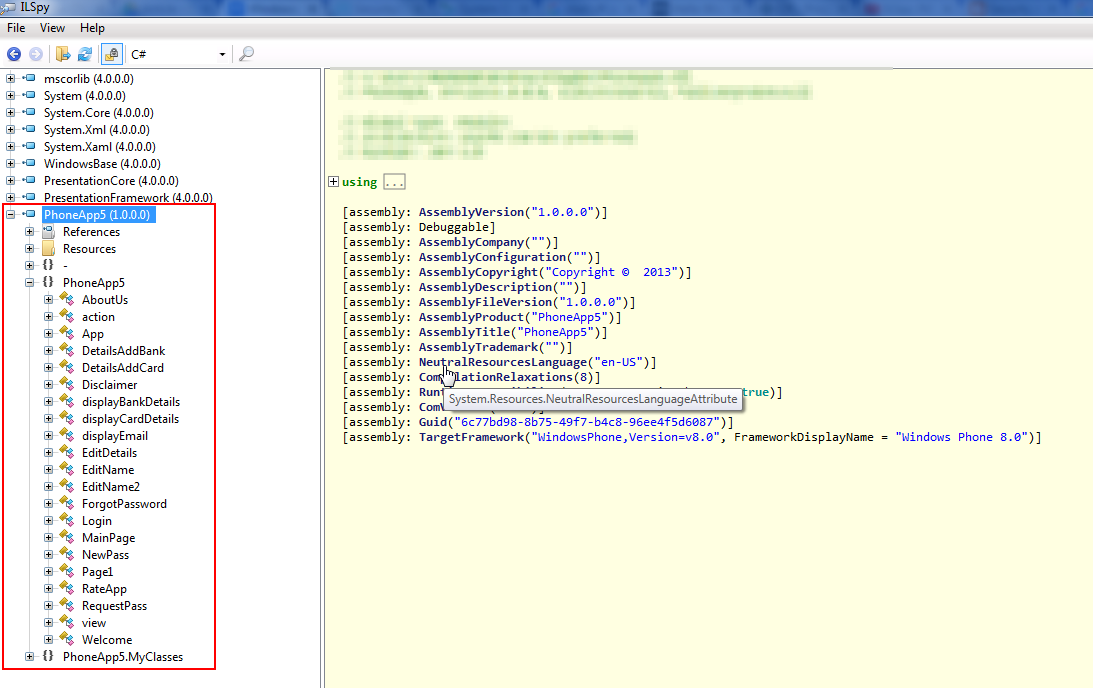Select the EditName class

click(108, 470)
